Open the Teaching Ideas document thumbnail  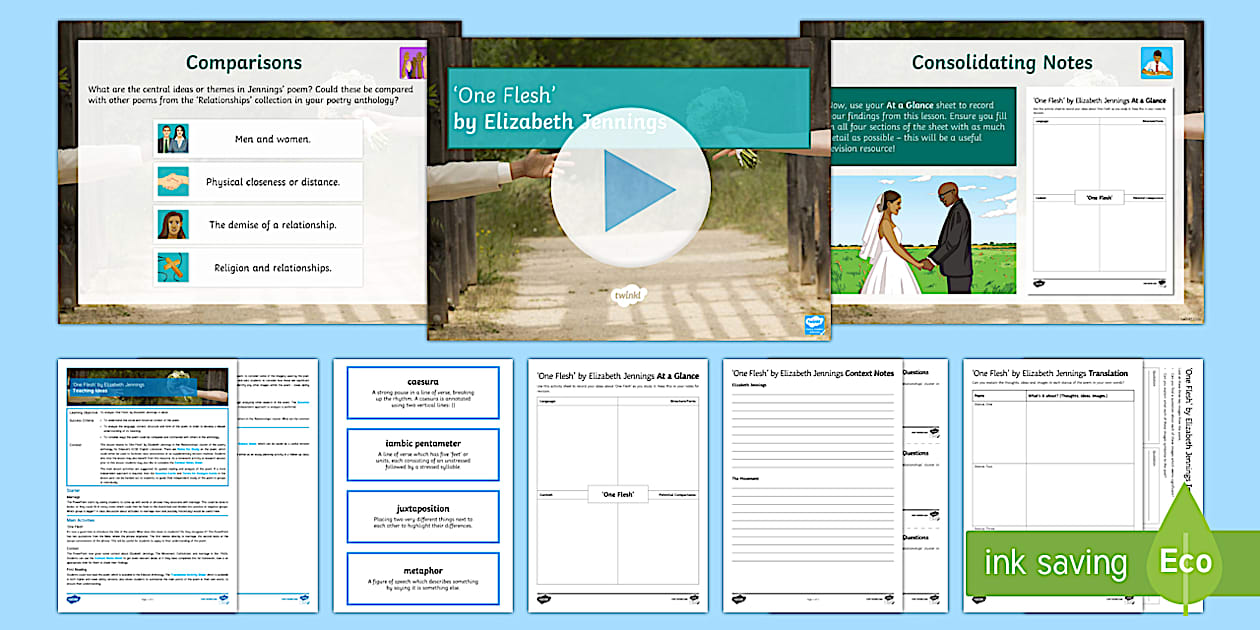[x=148, y=485]
